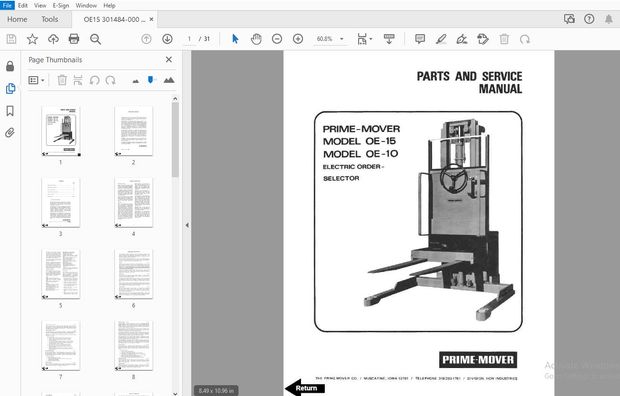Screen dimensions: 620x396
Task: Click the thumbnails panel scrollbar
Action: click(175, 139)
